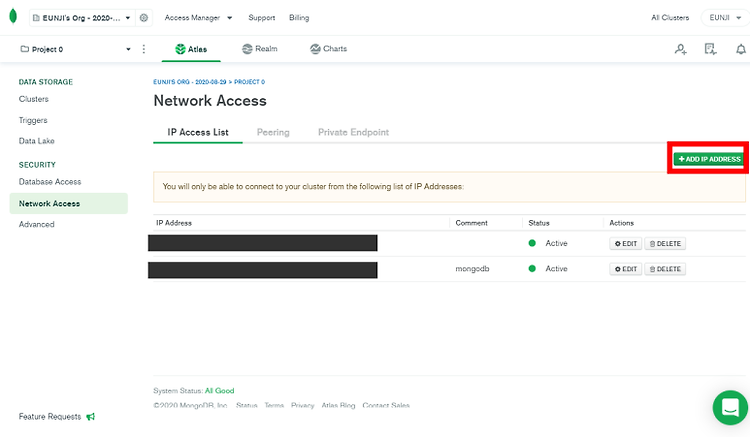Open organization settings gear icon
Viewport: 750px width, 437px height.
pyautogui.click(x=143, y=18)
